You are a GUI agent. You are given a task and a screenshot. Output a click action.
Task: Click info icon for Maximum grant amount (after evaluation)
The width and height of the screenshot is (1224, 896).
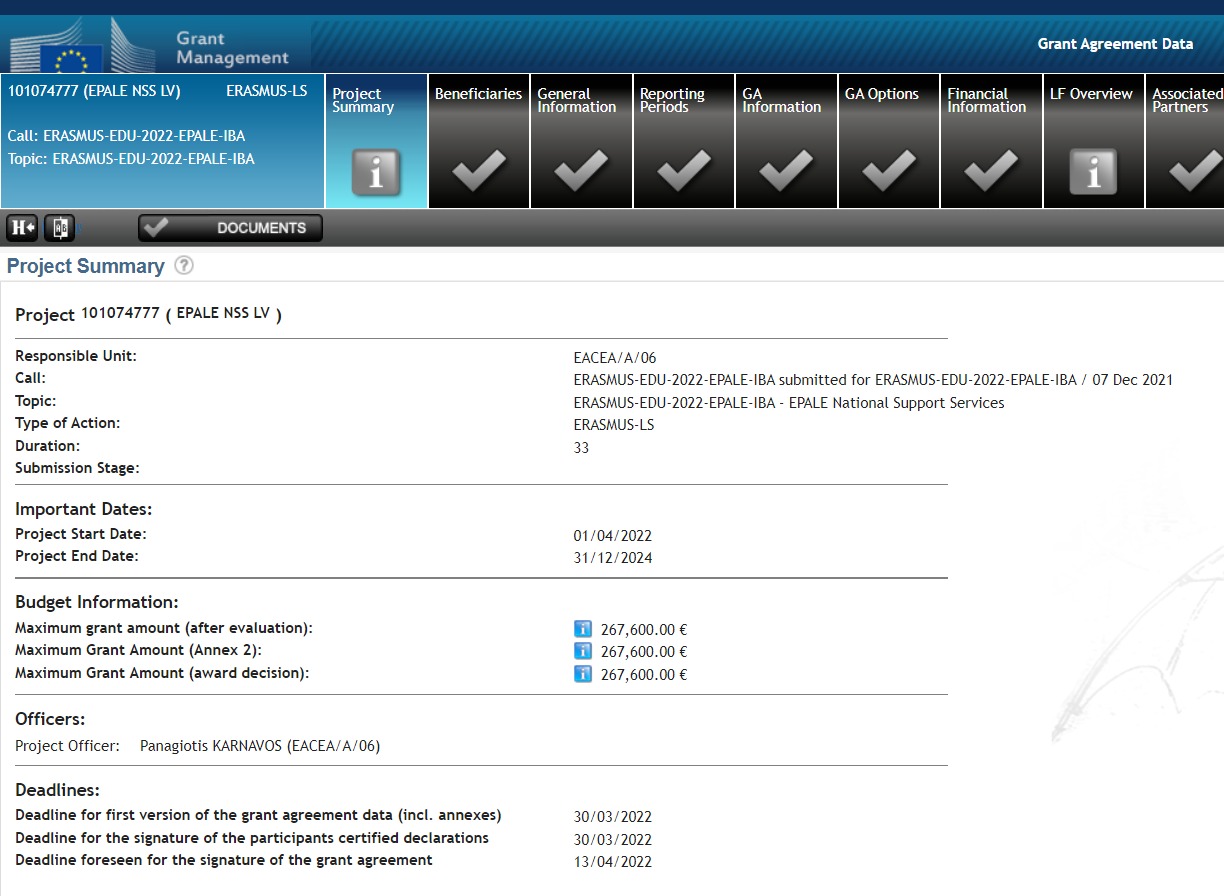[583, 629]
